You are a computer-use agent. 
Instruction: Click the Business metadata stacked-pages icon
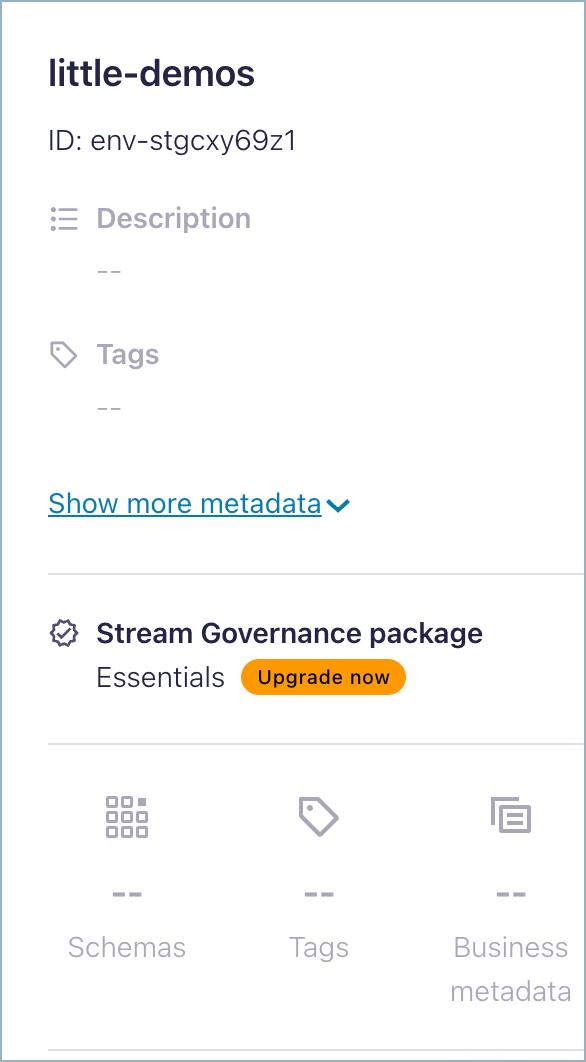click(511, 815)
